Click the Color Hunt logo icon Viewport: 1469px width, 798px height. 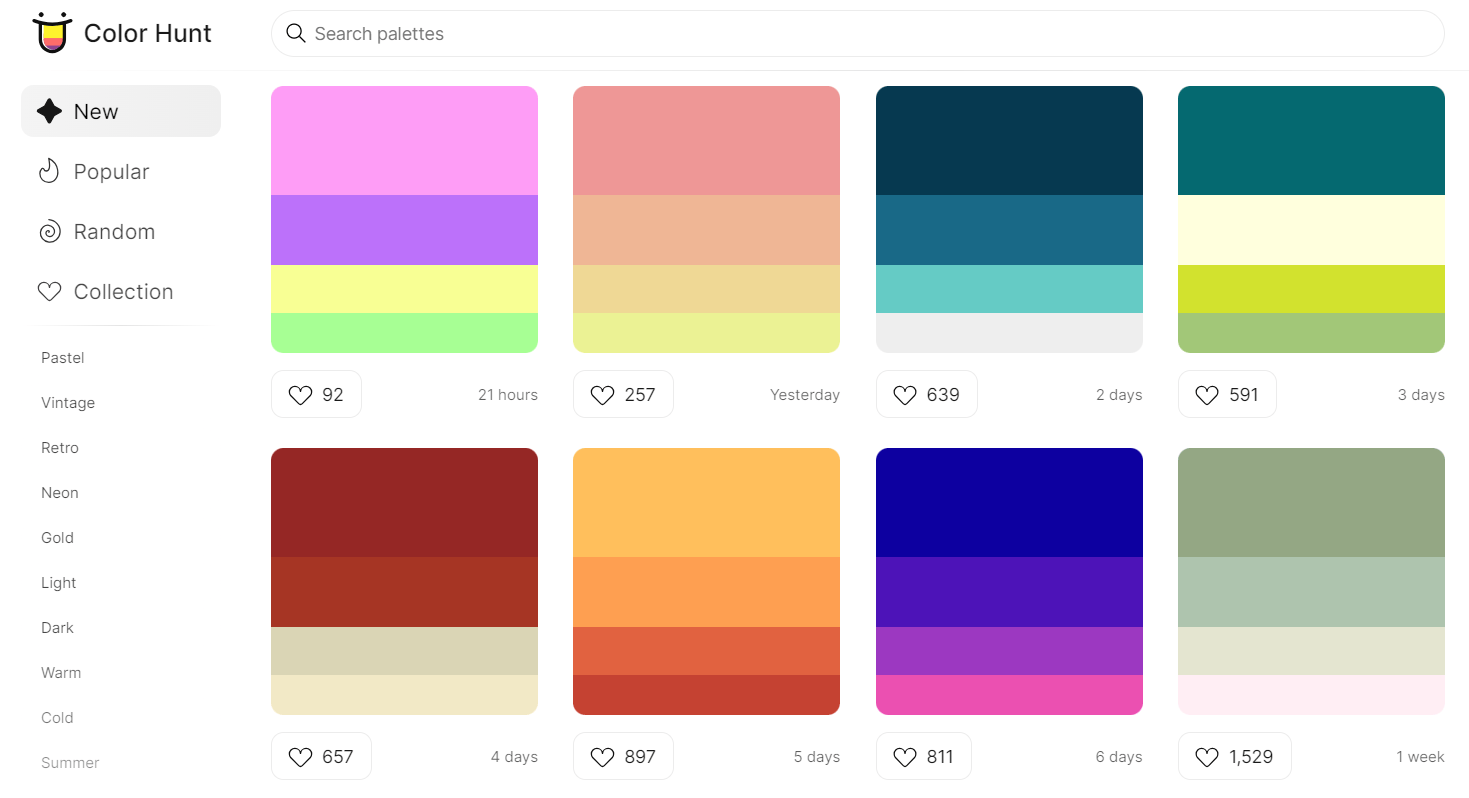(51, 31)
